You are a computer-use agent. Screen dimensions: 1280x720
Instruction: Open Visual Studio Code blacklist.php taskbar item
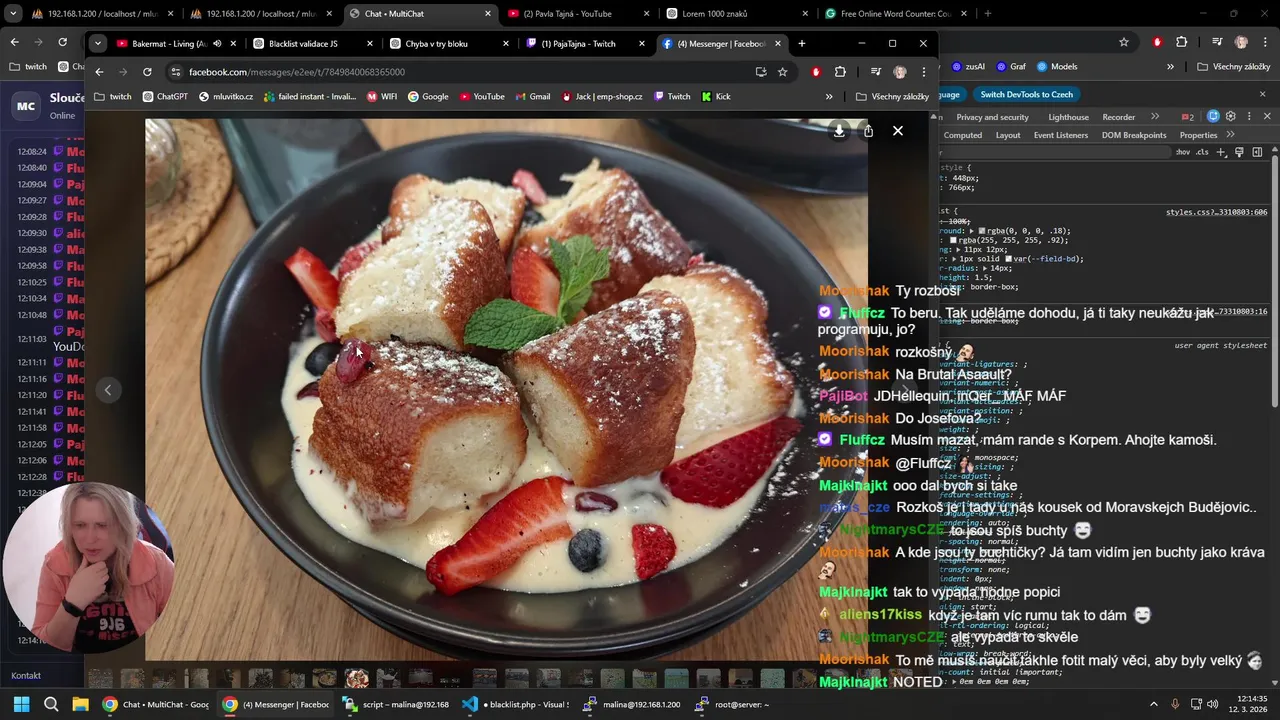516,704
